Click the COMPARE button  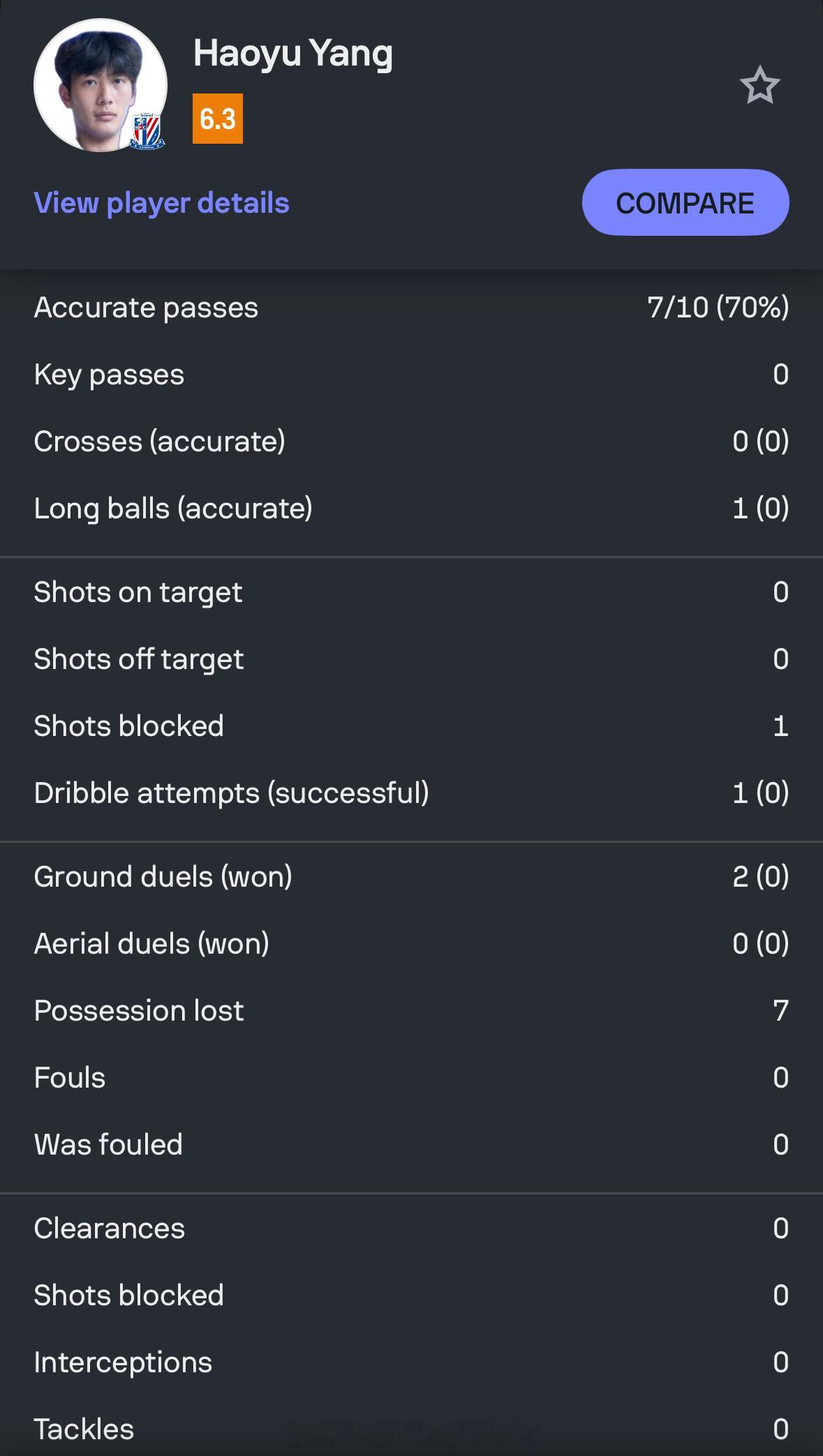coord(685,202)
